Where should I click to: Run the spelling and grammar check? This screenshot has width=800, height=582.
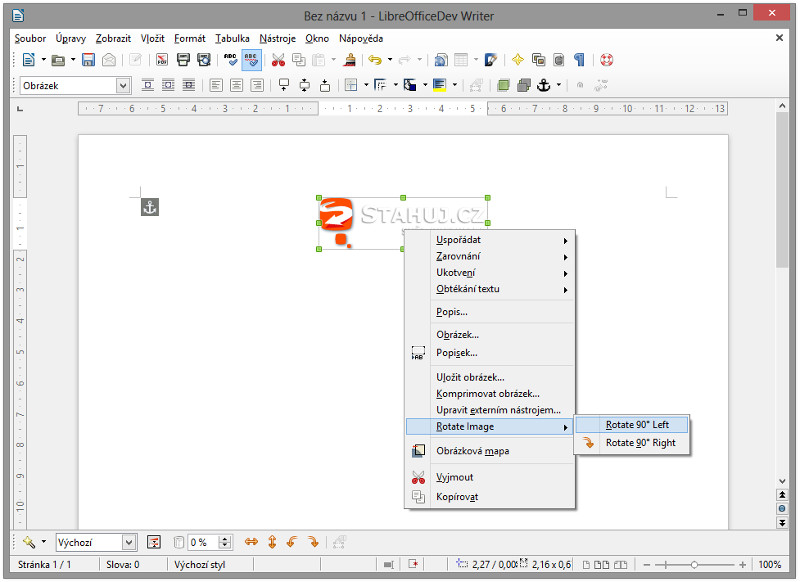click(231, 60)
